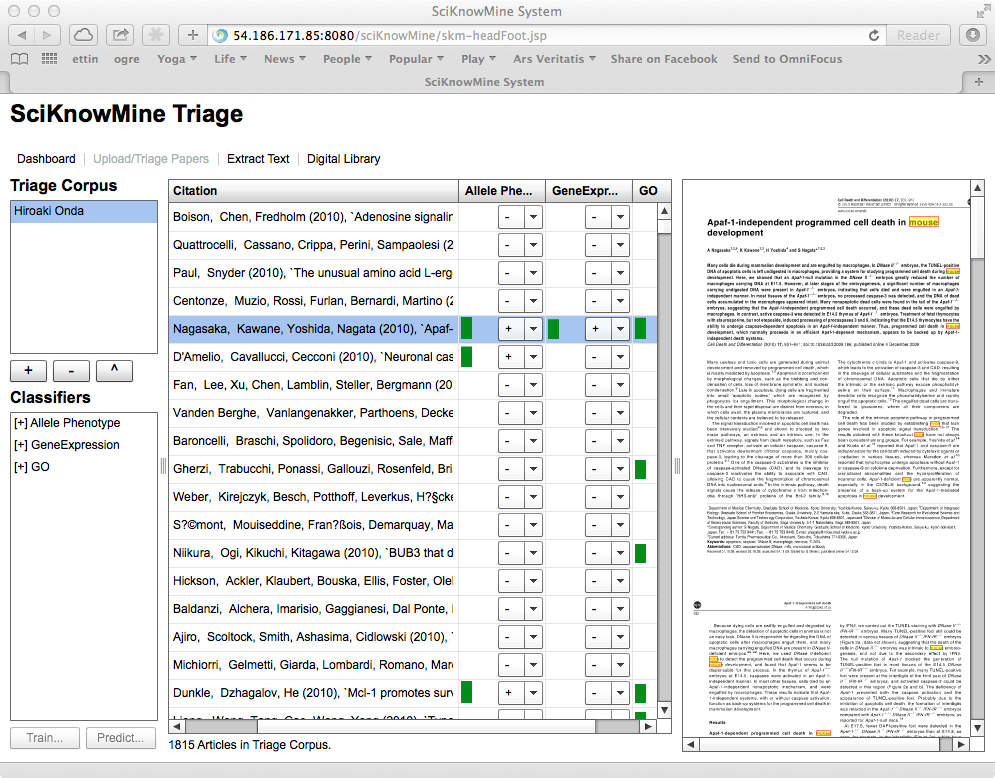This screenshot has width=995, height=778.
Task: Open the Send to OmniFocus bookmark
Action: point(787,59)
